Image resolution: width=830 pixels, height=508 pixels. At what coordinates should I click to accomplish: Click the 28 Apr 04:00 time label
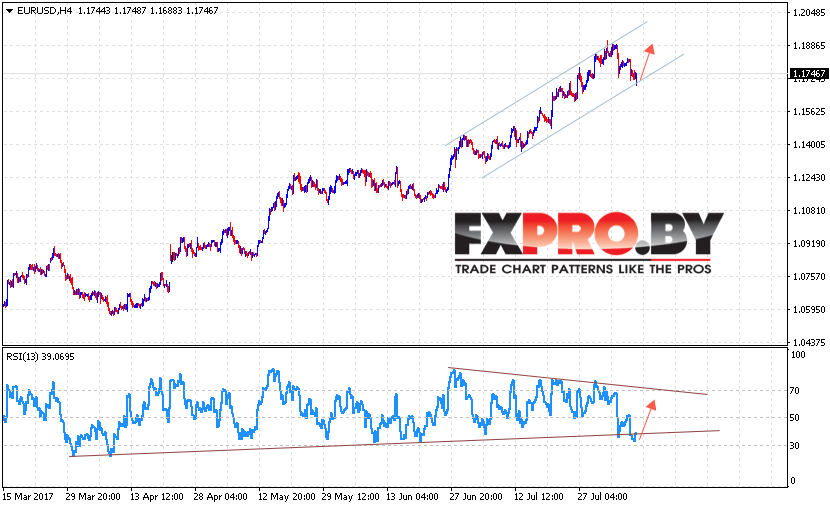coord(220,497)
